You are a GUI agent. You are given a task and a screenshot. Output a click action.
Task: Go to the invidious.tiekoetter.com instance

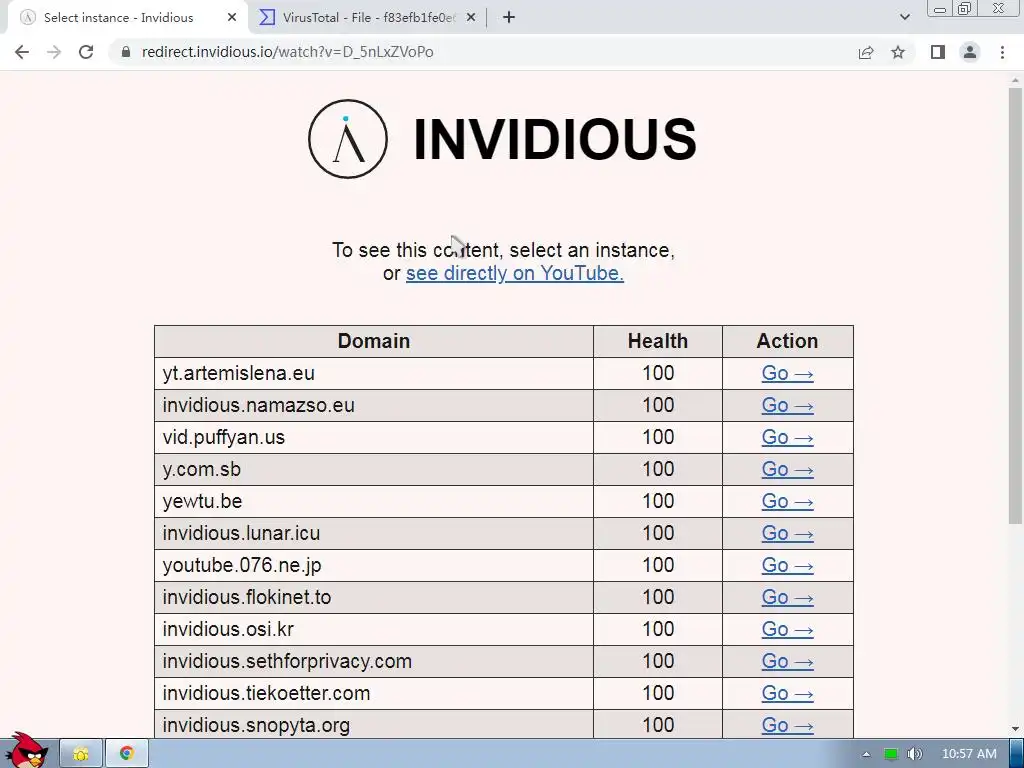pos(788,694)
